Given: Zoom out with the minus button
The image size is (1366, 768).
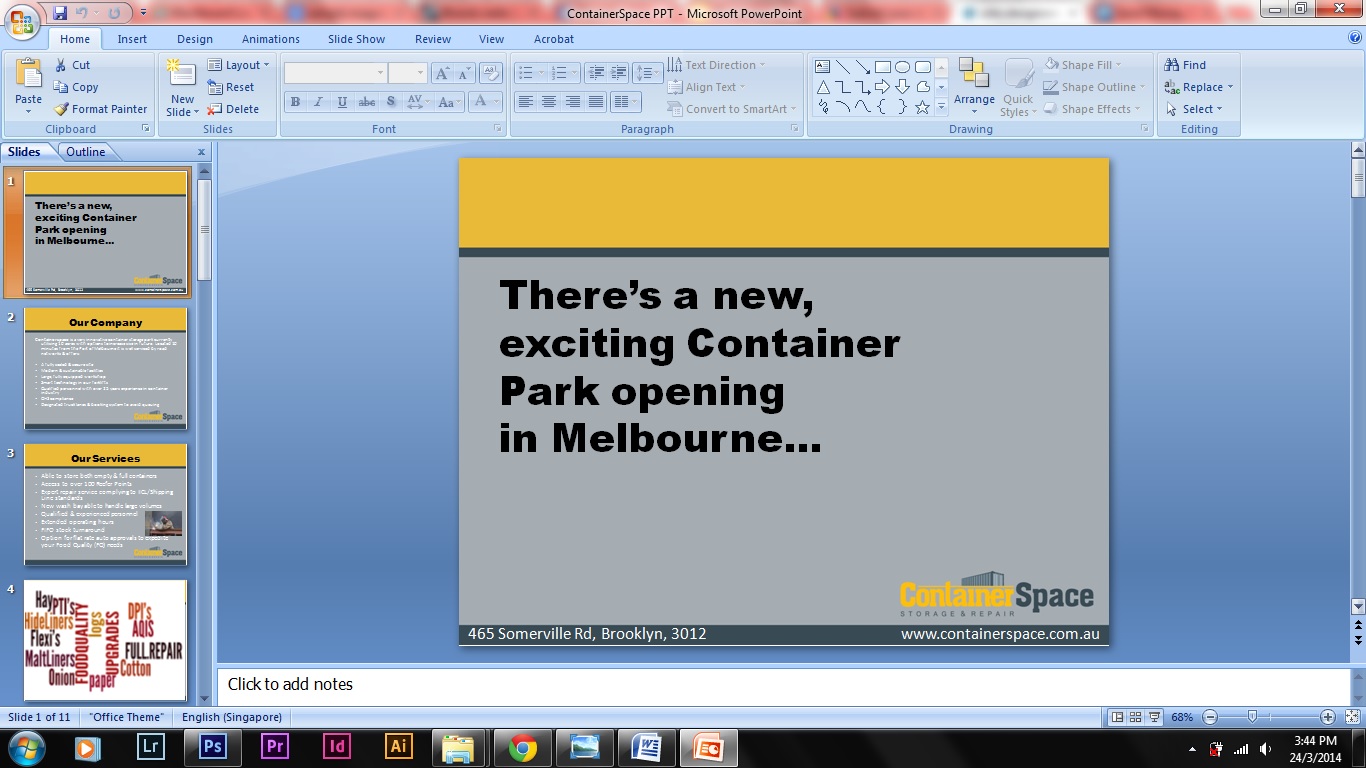Looking at the screenshot, I should click(1210, 717).
